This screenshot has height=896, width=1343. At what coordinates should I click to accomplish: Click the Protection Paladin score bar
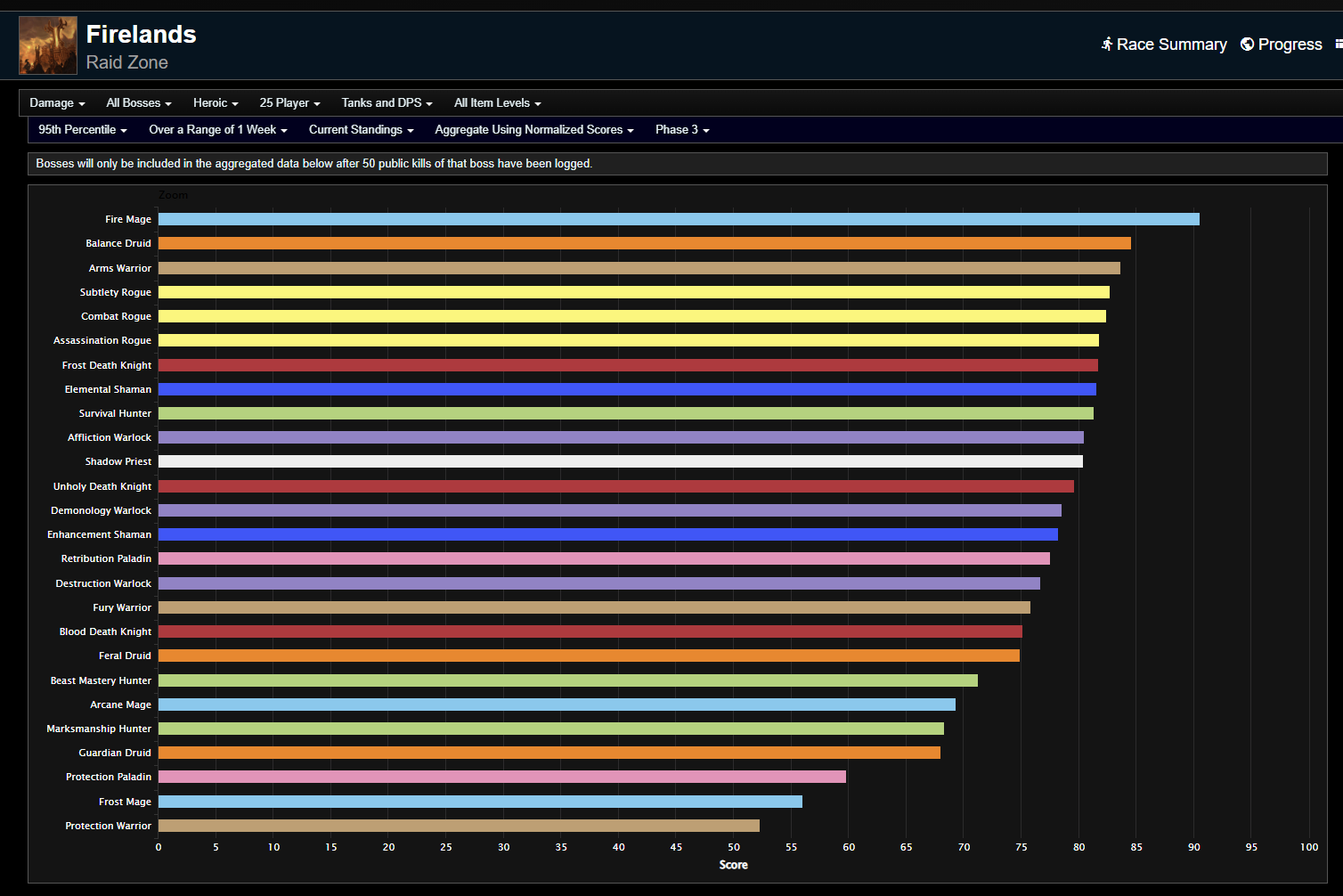(x=502, y=777)
